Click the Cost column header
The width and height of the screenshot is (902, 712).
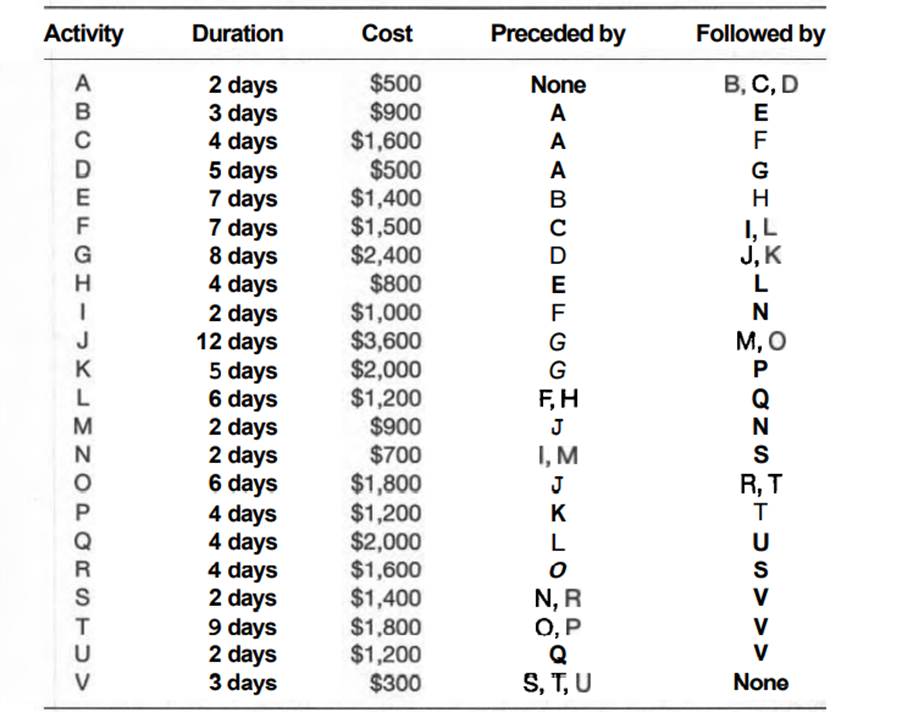pos(387,34)
